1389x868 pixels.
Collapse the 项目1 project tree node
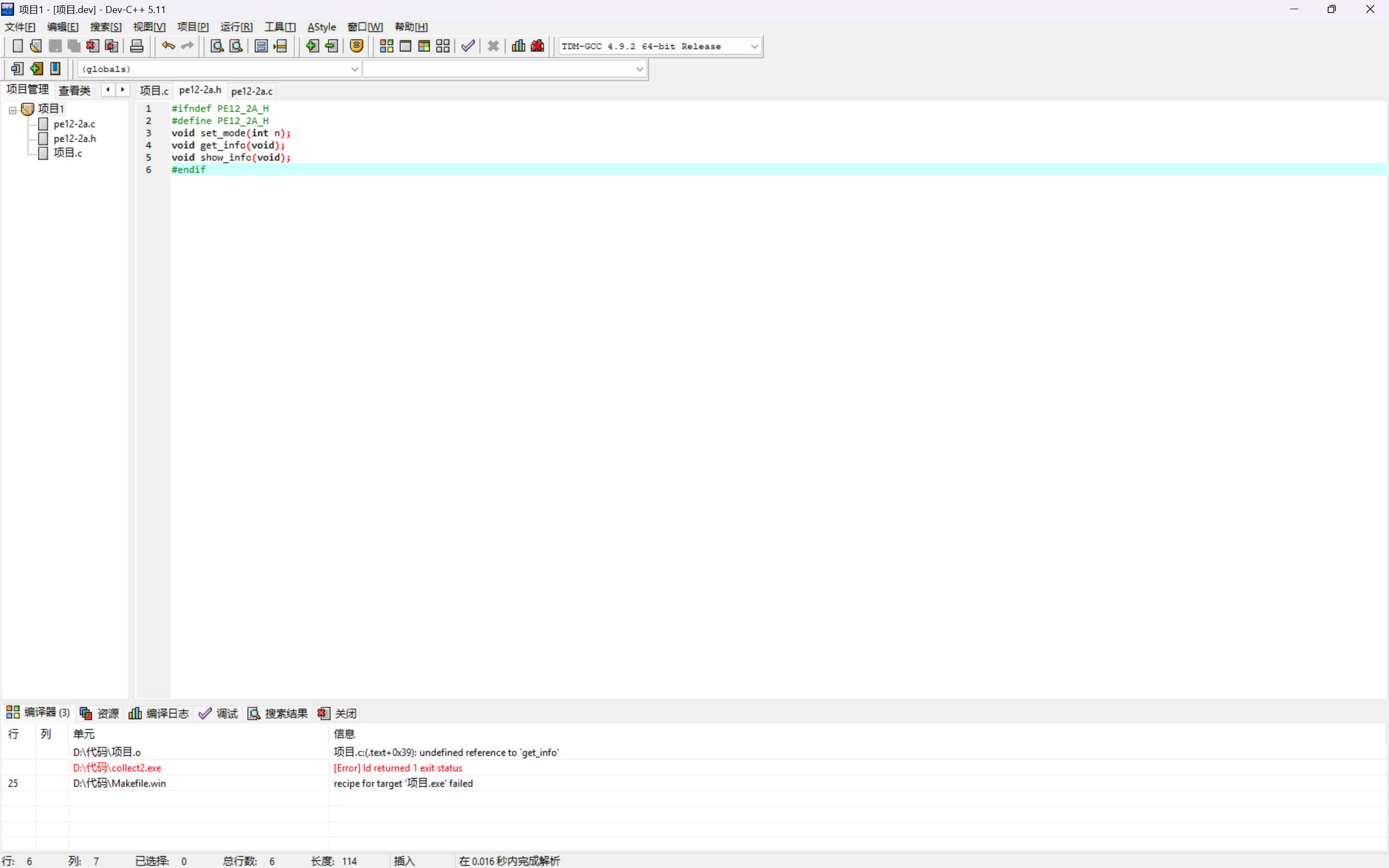tap(12, 110)
